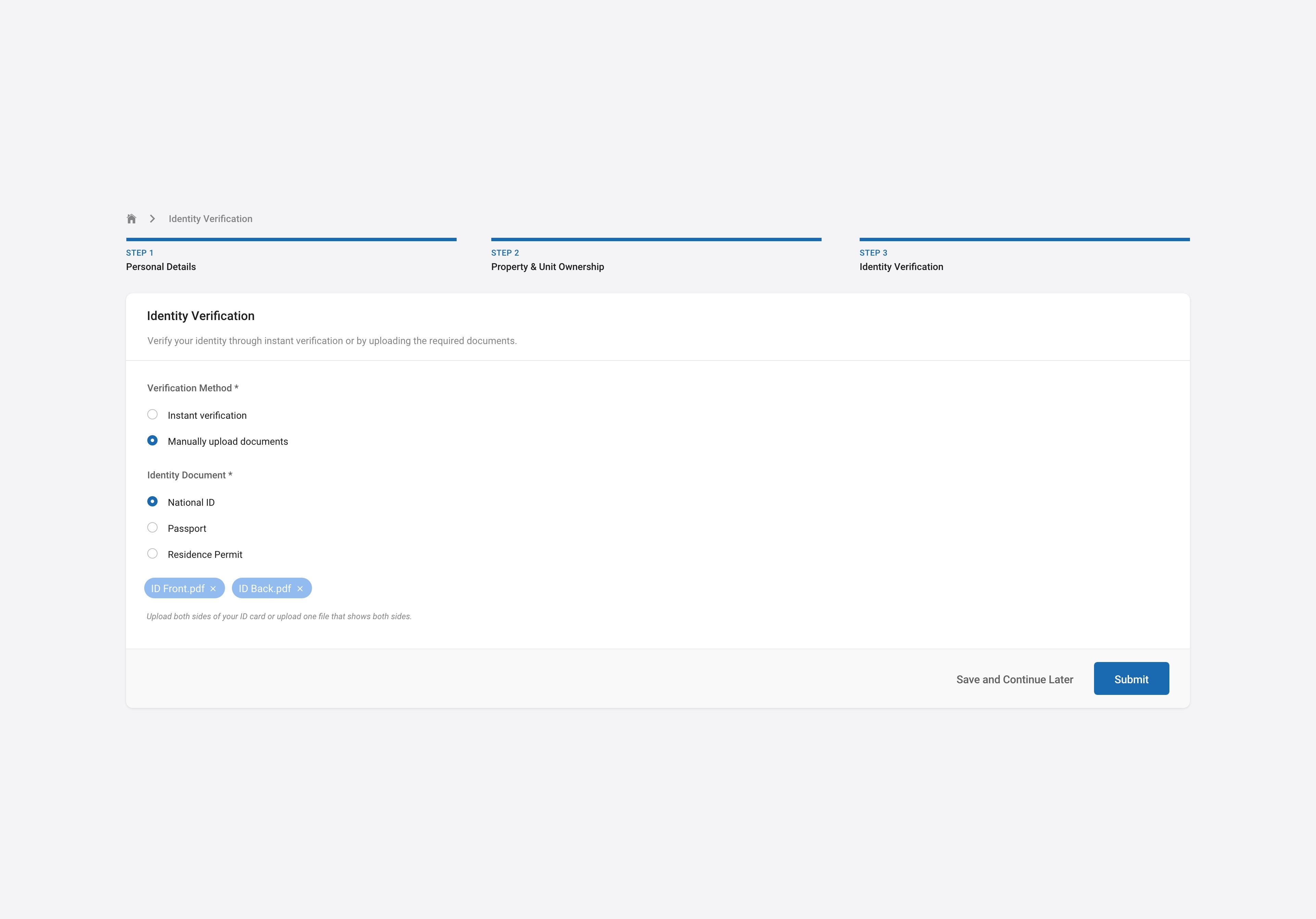This screenshot has height=919, width=1316.
Task: Choose National ID as identity document
Action: (152, 502)
